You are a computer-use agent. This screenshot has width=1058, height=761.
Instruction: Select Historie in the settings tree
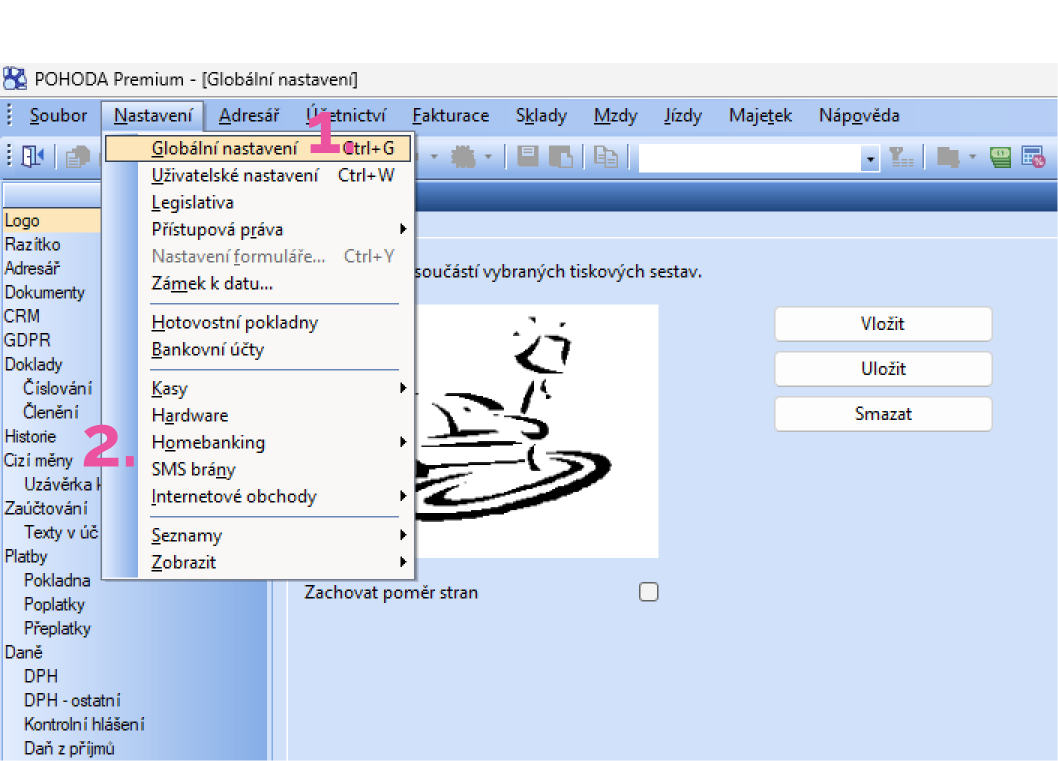30,436
